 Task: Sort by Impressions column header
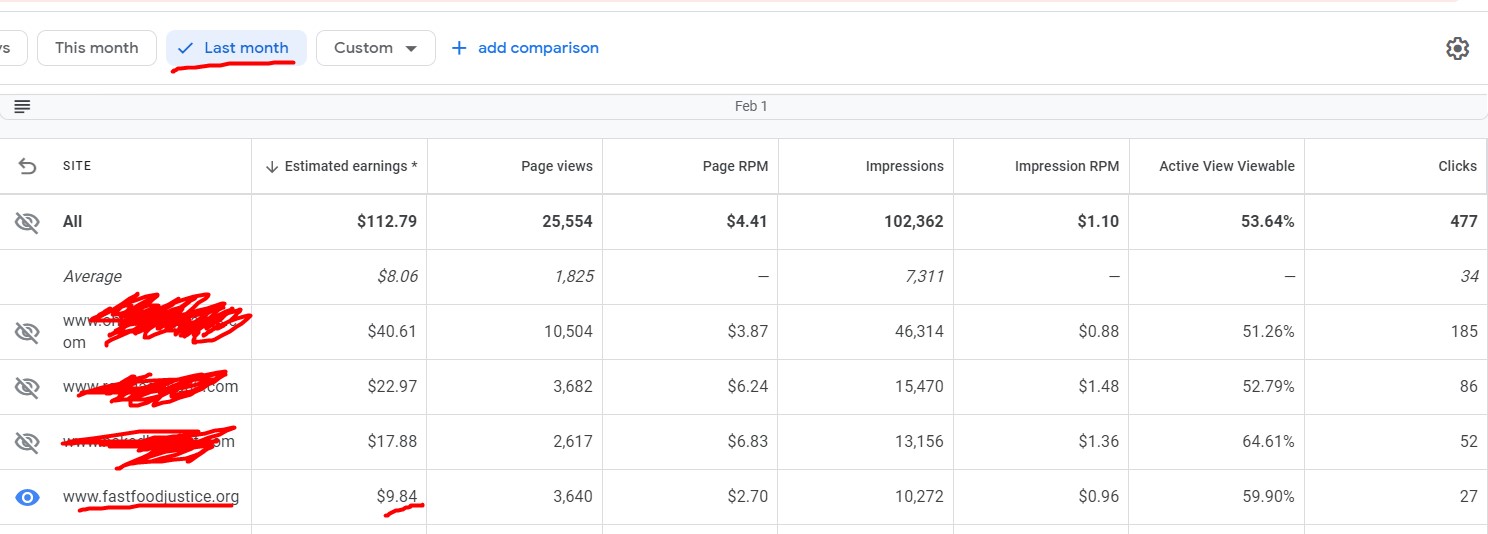coord(905,166)
